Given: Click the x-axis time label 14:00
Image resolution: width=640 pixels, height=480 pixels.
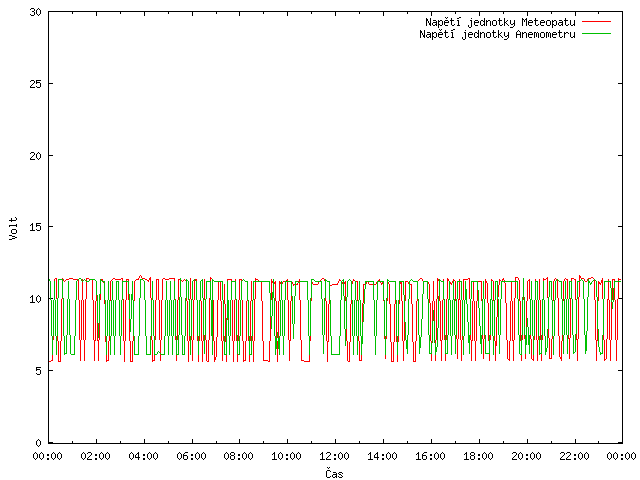Looking at the screenshot, I should pyautogui.click(x=383, y=456).
